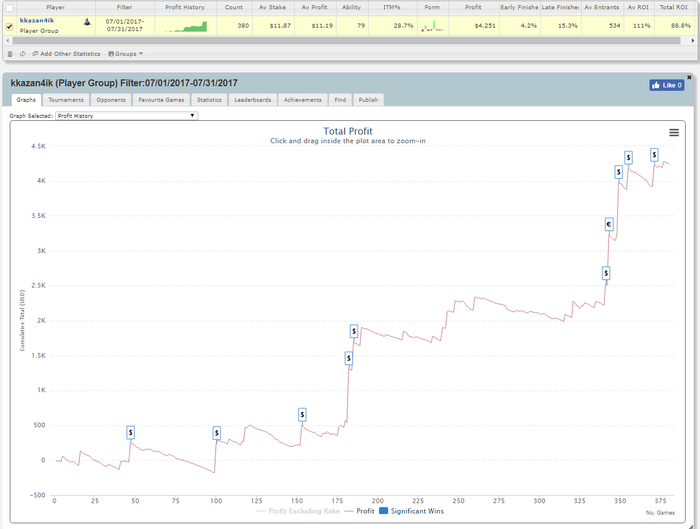Viewport: 700px width, 529px height.
Task: Click the scroll-left arrow of the table
Action: pyautogui.click(x=7, y=41)
